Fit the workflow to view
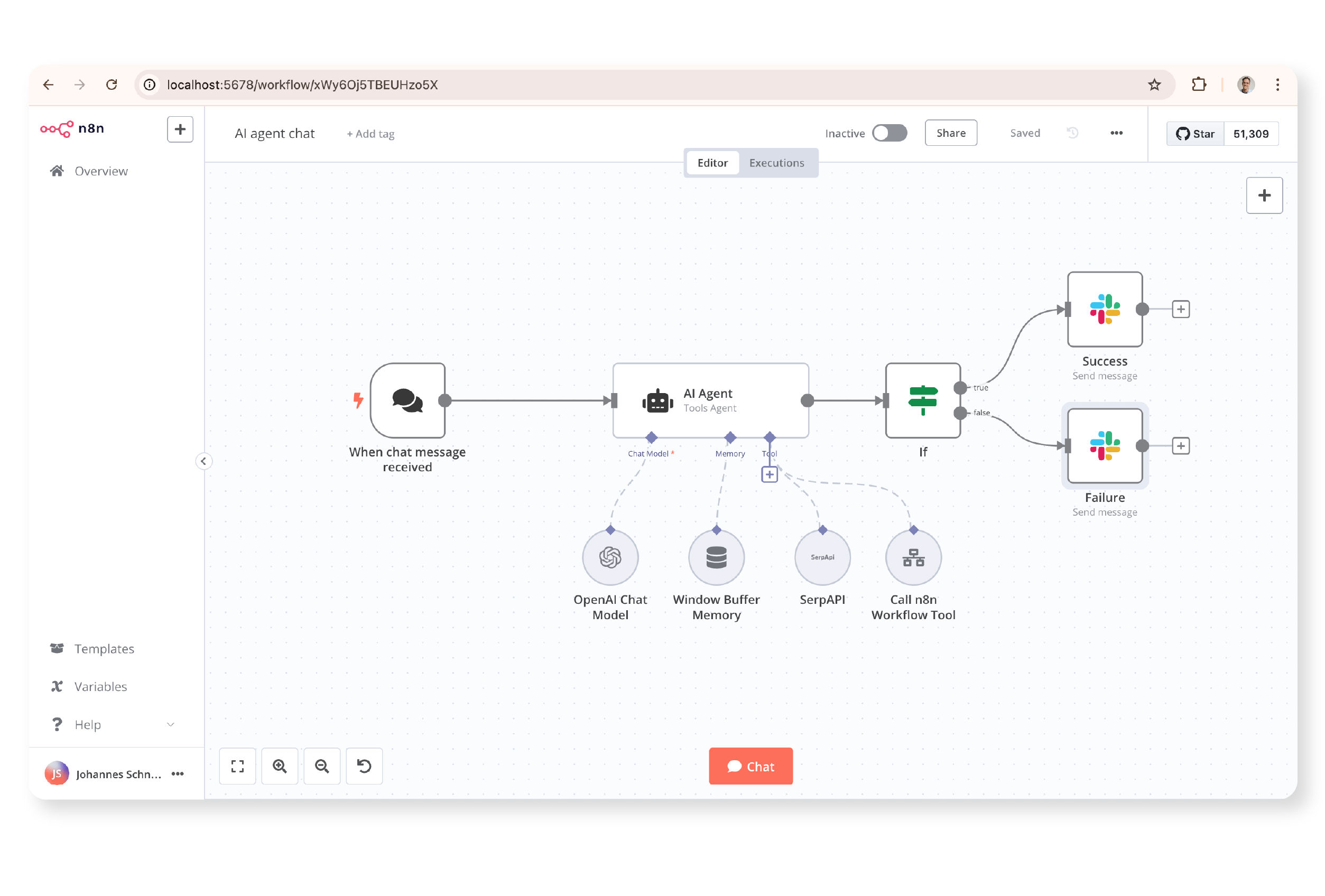This screenshot has height=896, width=1325. 238,766
